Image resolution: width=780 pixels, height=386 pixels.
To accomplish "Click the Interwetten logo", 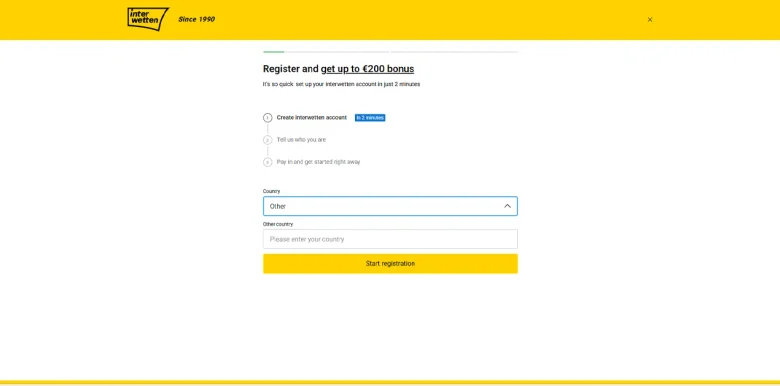I will tap(148, 19).
